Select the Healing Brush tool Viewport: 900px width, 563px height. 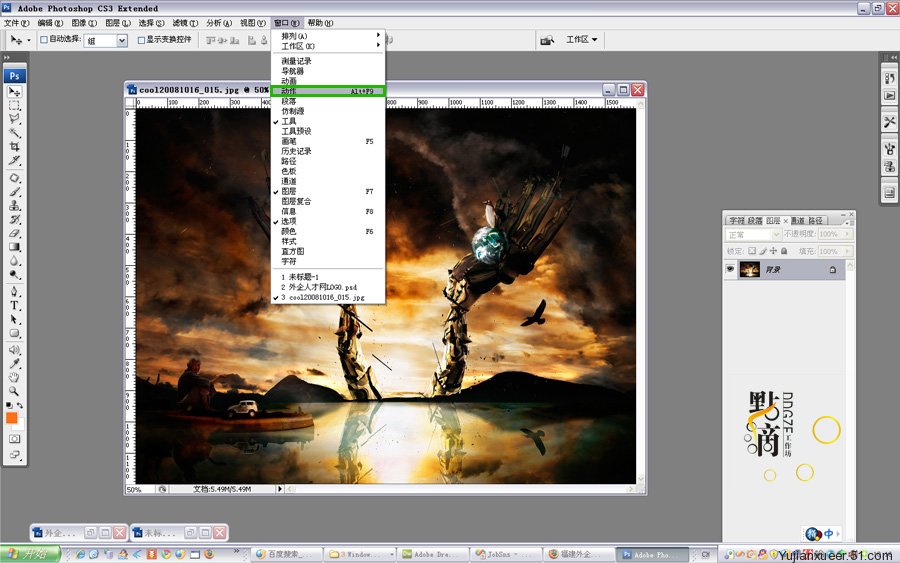(14, 178)
